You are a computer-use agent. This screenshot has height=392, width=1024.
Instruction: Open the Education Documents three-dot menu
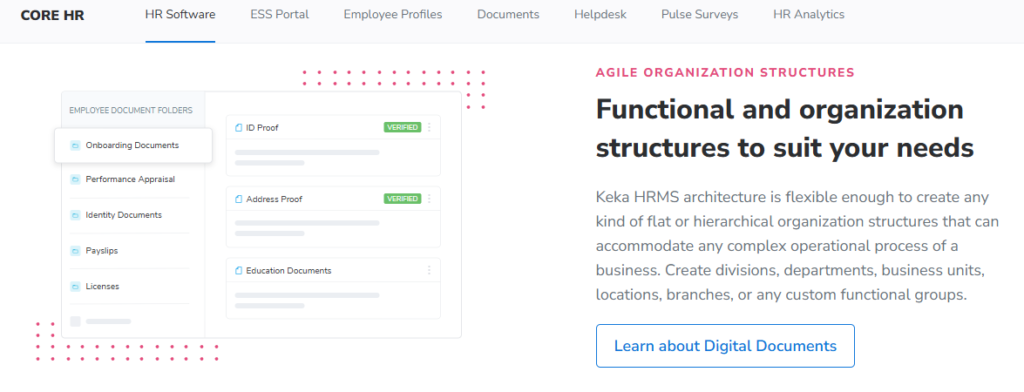pyautogui.click(x=429, y=270)
